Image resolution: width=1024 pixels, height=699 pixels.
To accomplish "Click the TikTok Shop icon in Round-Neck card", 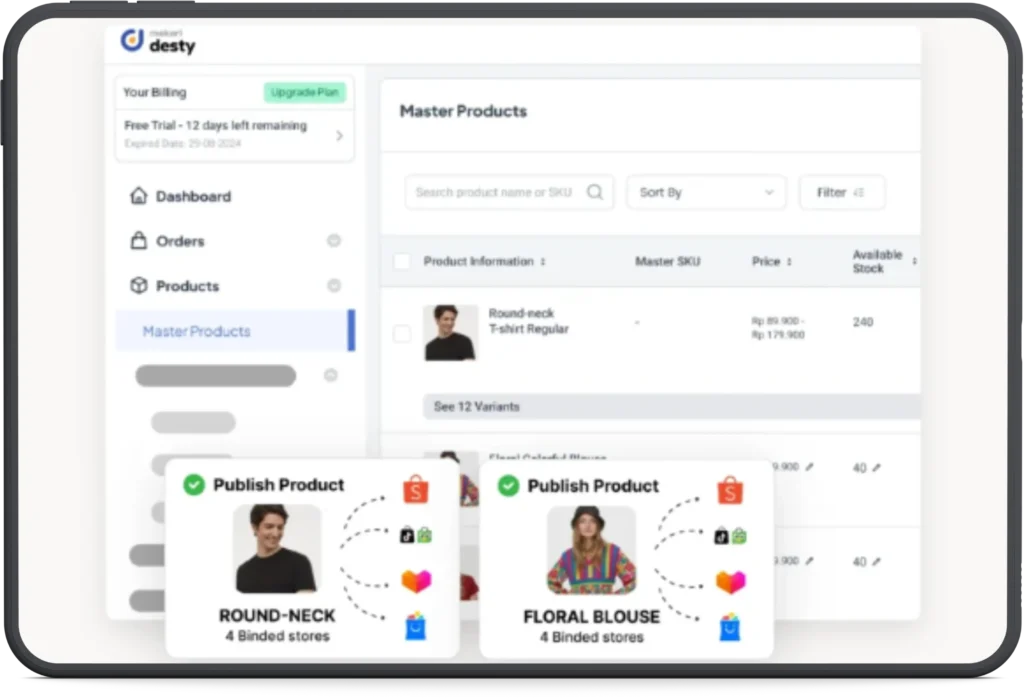I will (x=415, y=536).
